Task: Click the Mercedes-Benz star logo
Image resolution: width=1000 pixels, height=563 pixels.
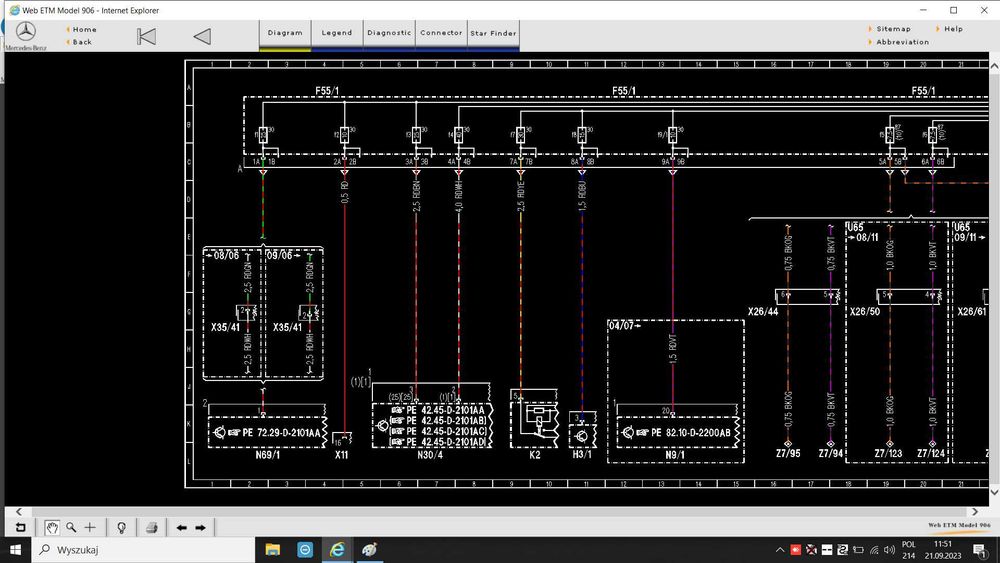Action: coord(25,32)
